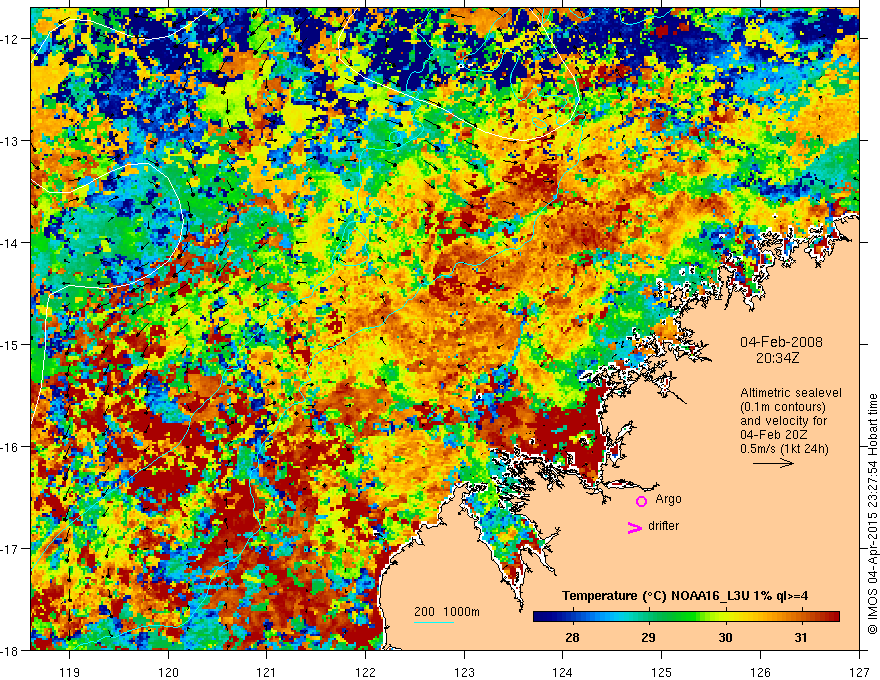880x680 pixels.
Task: Click latitude axis label -12
Action: (11, 39)
